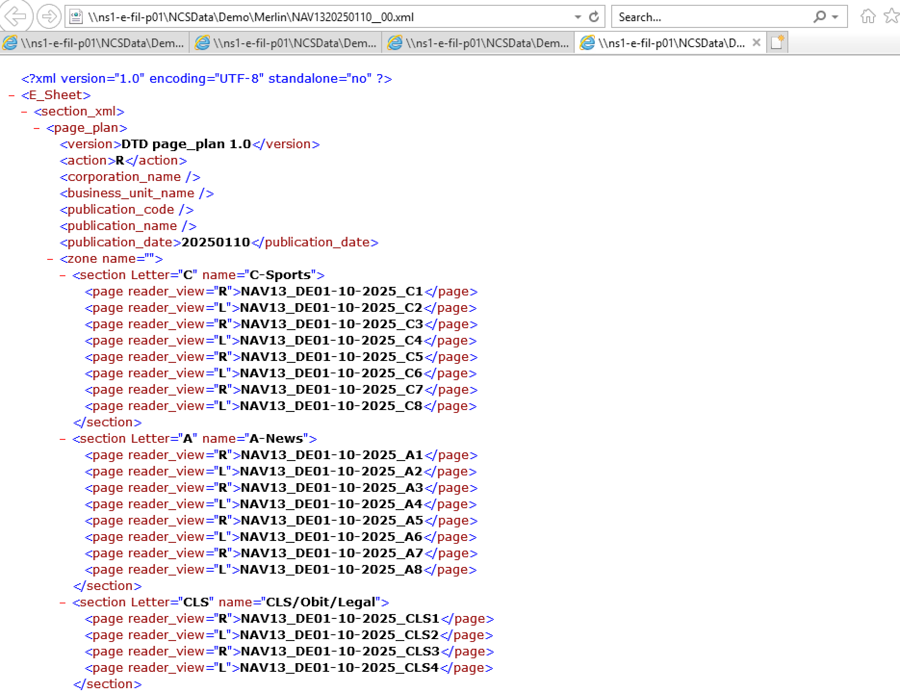Collapse the zone element
This screenshot has width=900, height=693.
[x=50, y=259]
